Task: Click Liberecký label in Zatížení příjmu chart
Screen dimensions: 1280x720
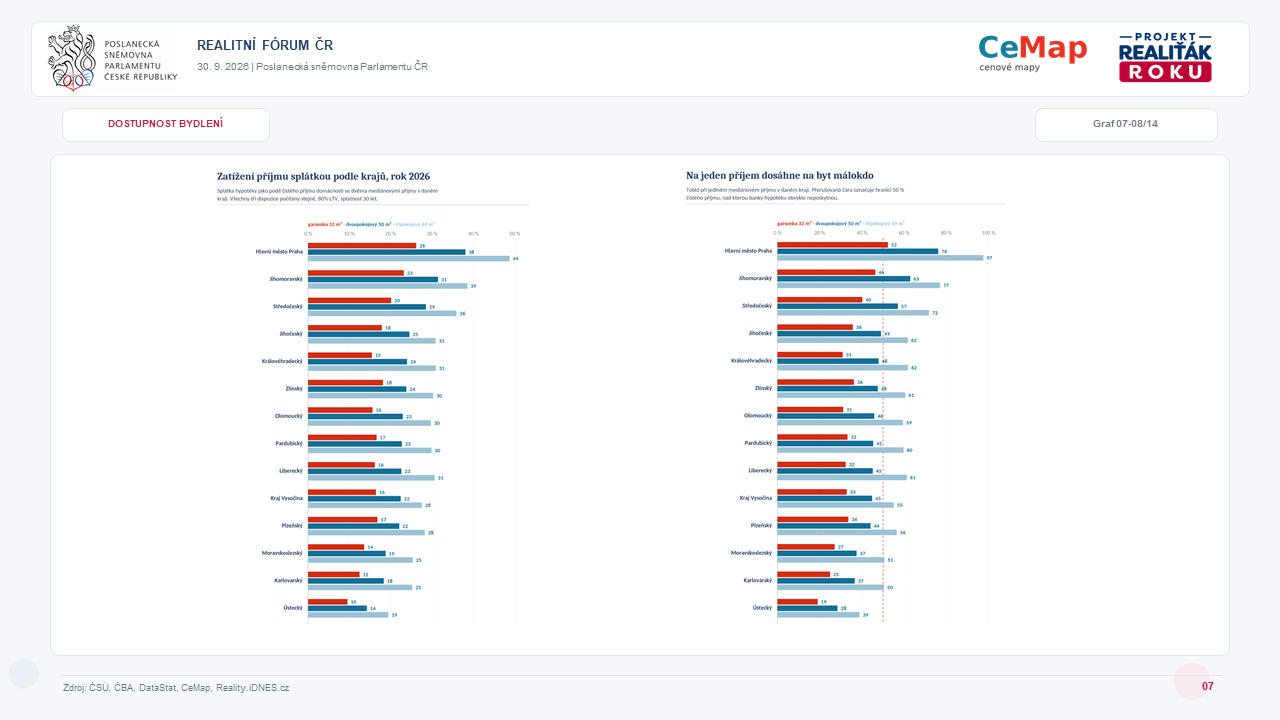Action: pos(291,470)
